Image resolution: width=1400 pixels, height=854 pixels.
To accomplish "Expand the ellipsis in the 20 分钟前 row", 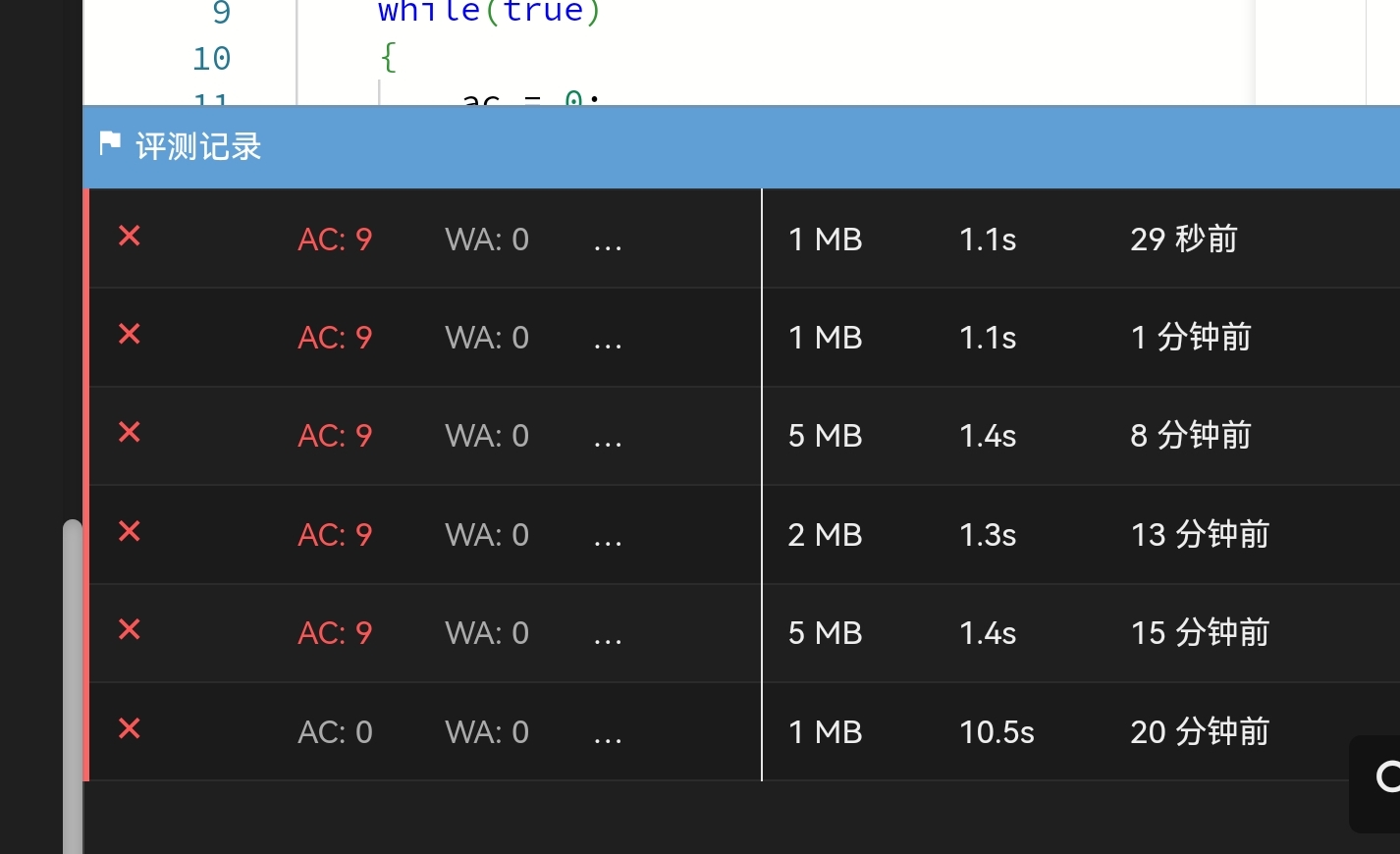I will click(x=608, y=734).
